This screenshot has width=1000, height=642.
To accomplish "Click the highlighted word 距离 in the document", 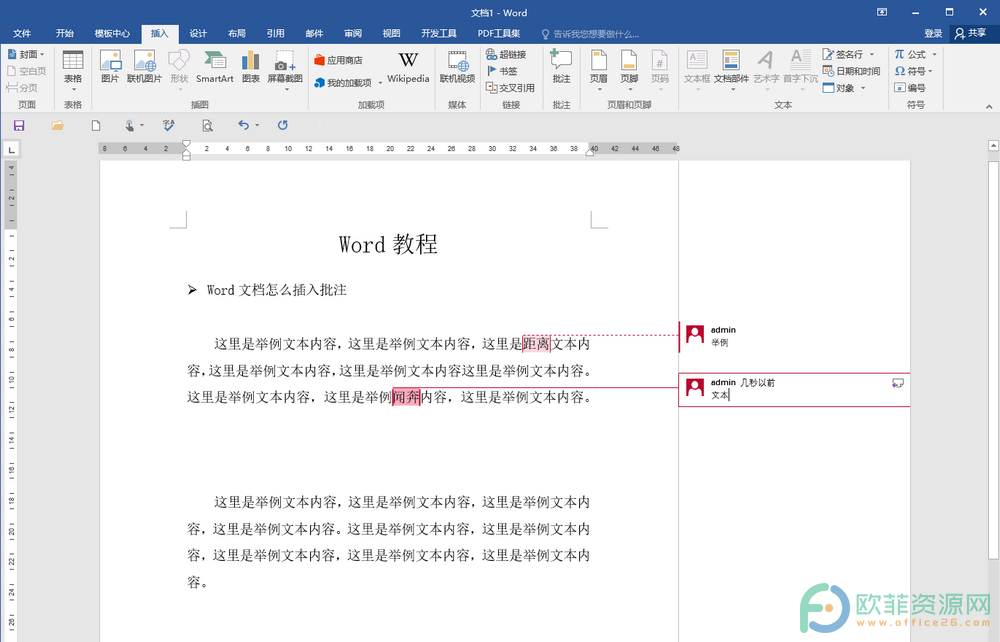I will coord(536,344).
